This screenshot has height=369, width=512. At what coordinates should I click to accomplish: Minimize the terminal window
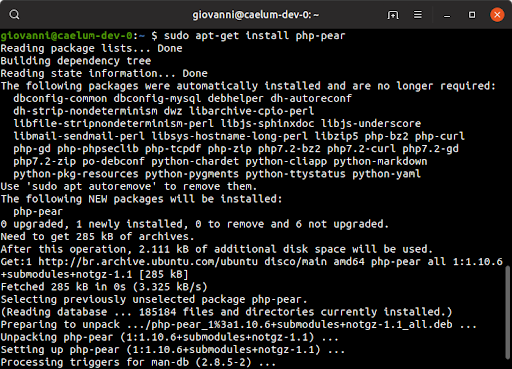click(x=447, y=15)
